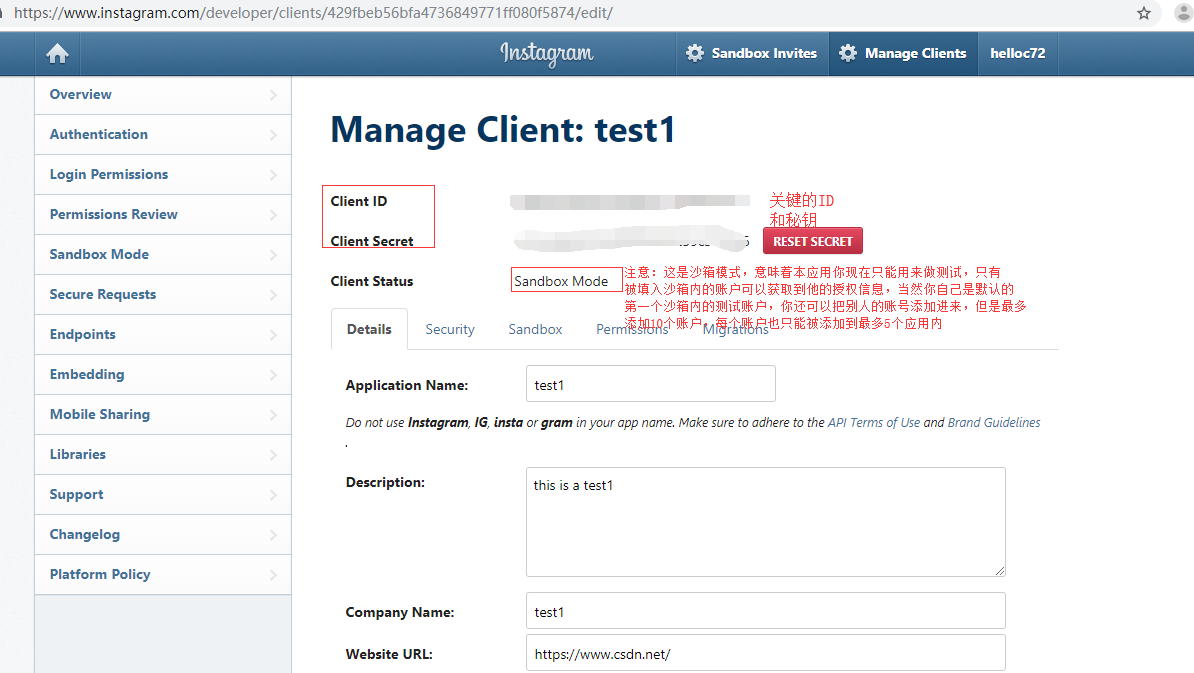Click the Sandbox Mode status text
Image resolution: width=1194 pixels, height=673 pixels.
(561, 281)
